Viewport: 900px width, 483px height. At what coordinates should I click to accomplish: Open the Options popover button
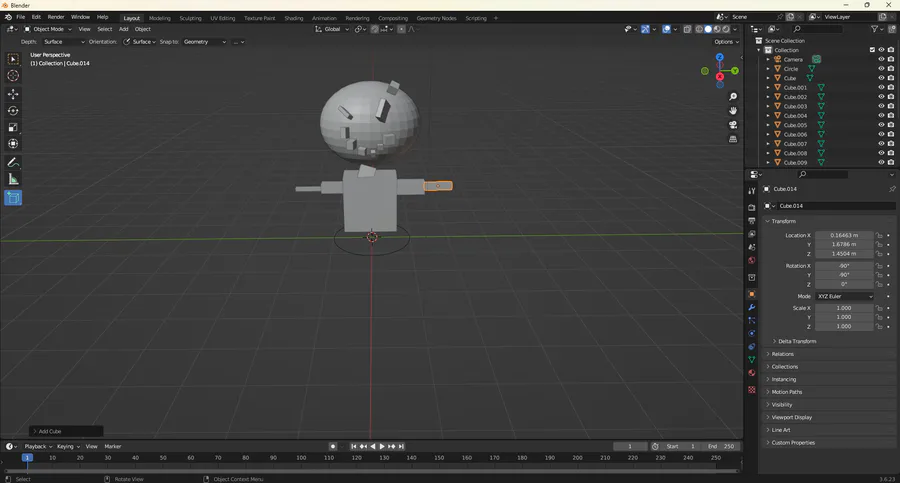point(726,42)
